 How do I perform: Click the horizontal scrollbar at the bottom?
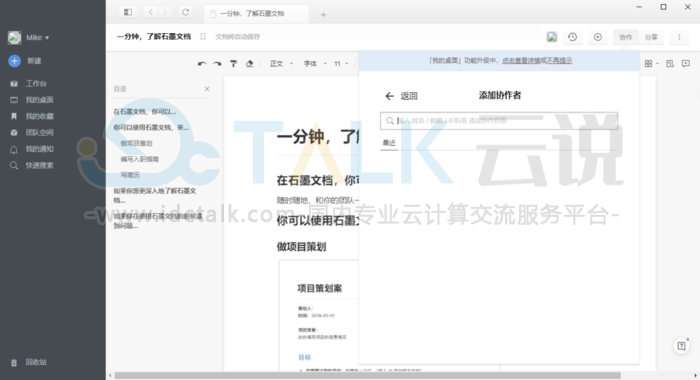pos(367,376)
